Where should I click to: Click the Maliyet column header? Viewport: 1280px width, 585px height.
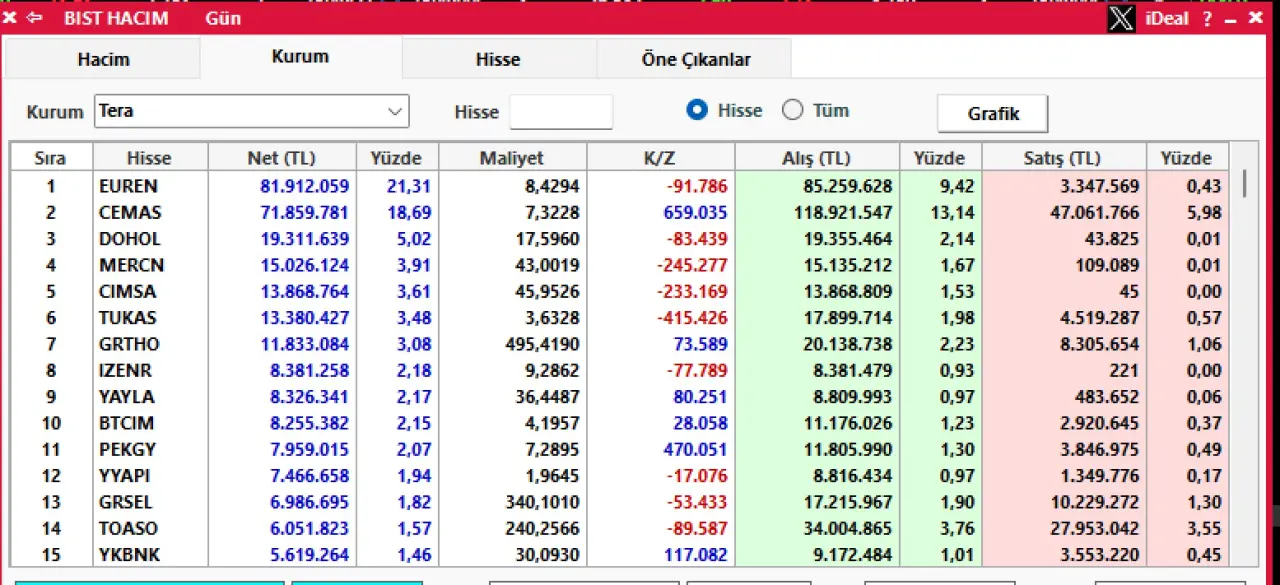click(511, 158)
